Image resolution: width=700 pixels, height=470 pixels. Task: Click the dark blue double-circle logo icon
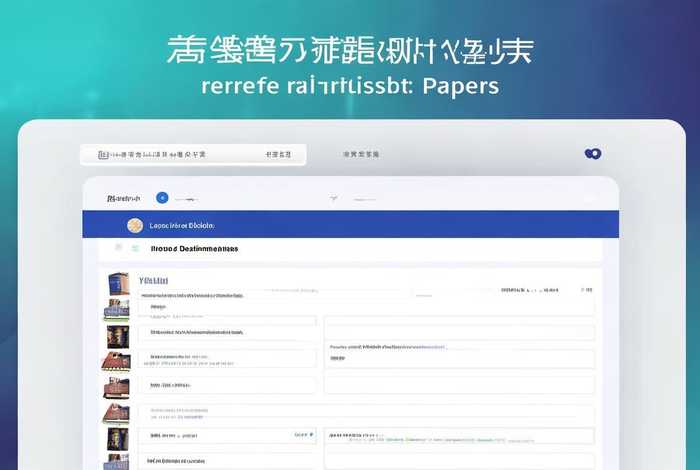click(x=593, y=154)
